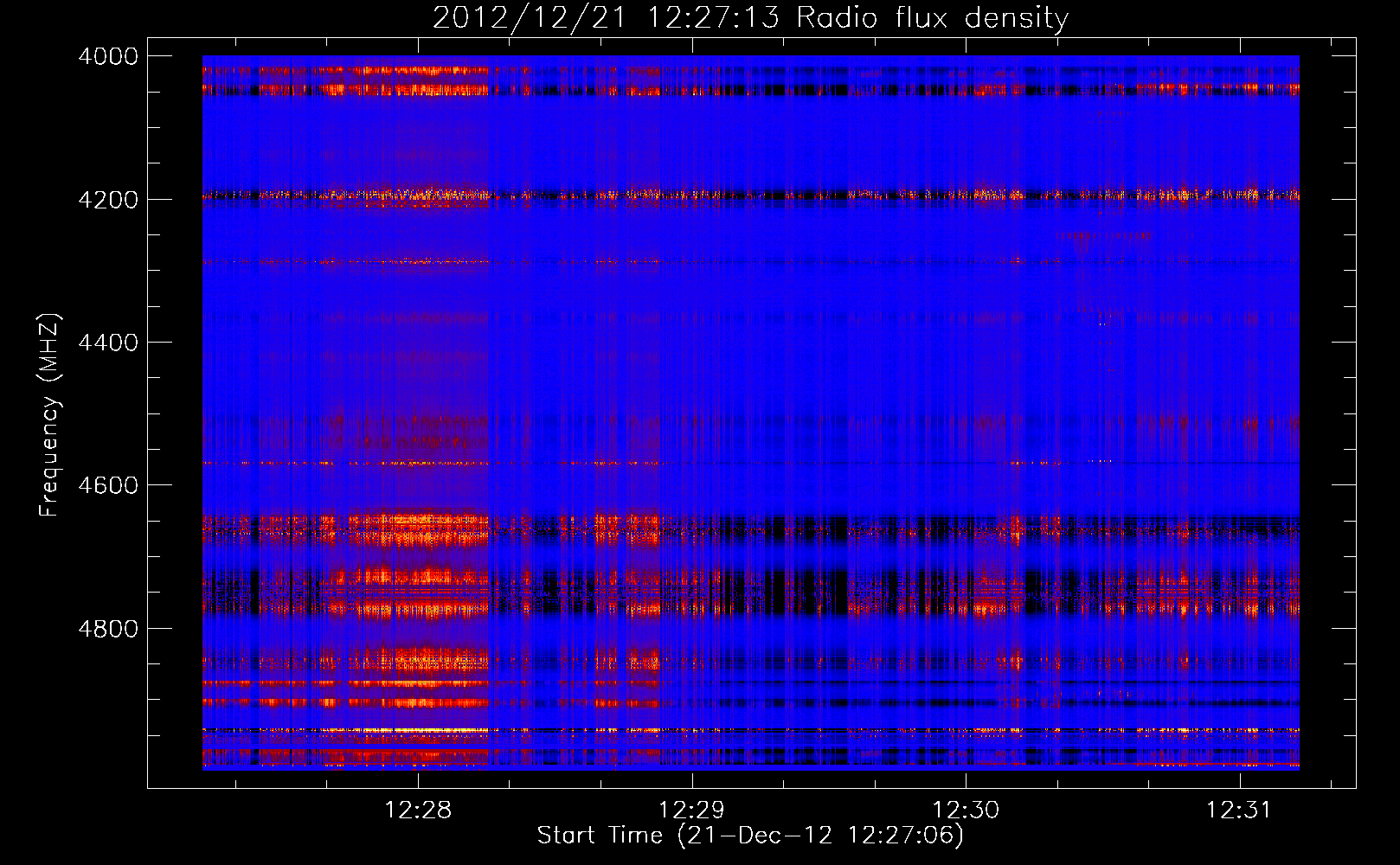Click the 12:28 time tick label
The height and width of the screenshot is (865, 1400).
coord(418,810)
